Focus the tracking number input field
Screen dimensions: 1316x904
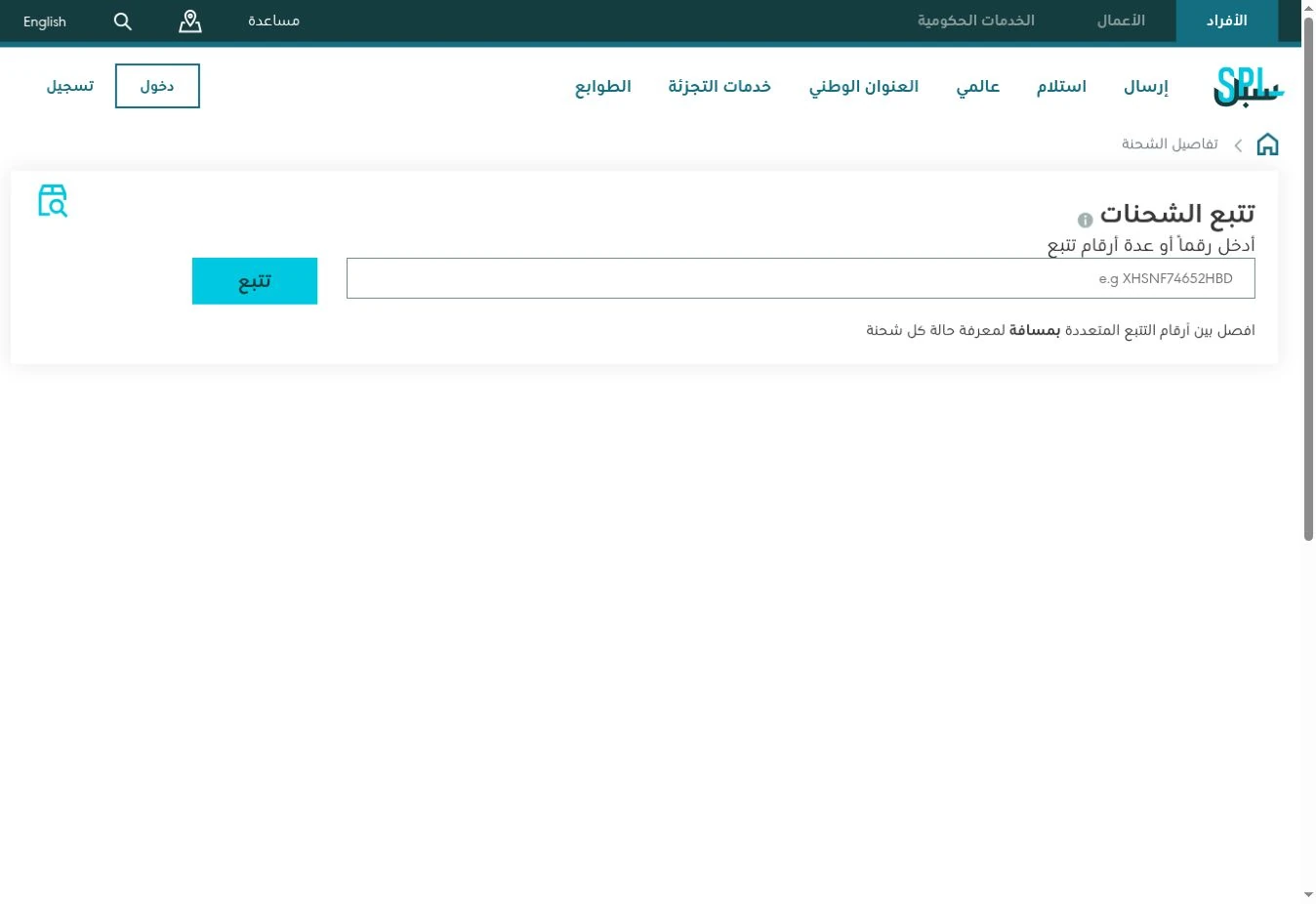(801, 278)
